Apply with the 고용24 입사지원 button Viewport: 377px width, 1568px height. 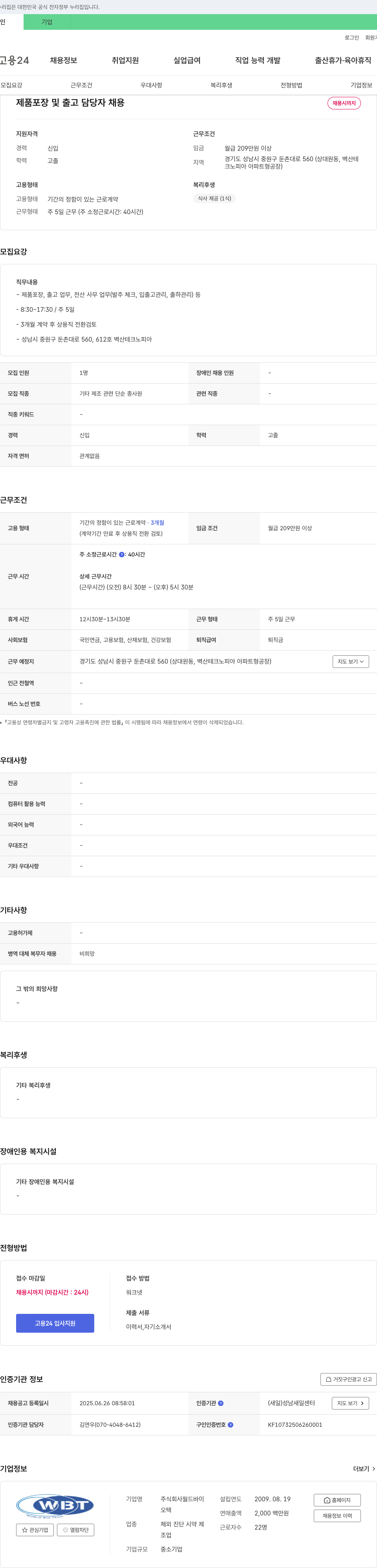pos(55,1323)
